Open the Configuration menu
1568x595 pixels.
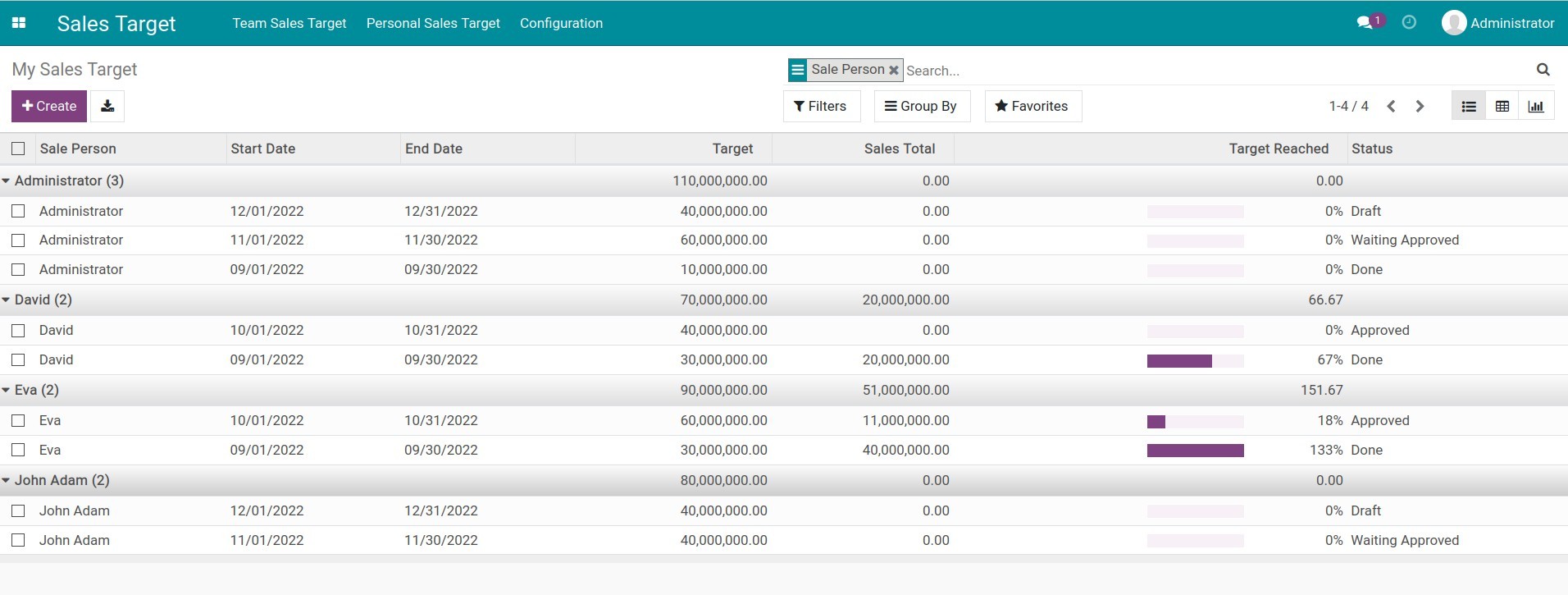[x=561, y=23]
